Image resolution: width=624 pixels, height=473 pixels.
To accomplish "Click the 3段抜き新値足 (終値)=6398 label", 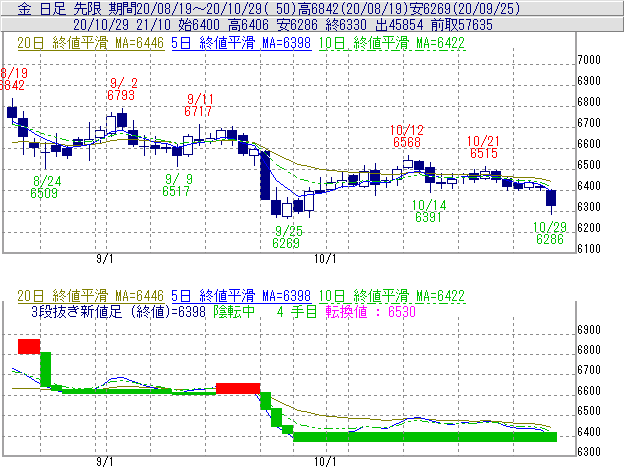I will pyautogui.click(x=119, y=311).
